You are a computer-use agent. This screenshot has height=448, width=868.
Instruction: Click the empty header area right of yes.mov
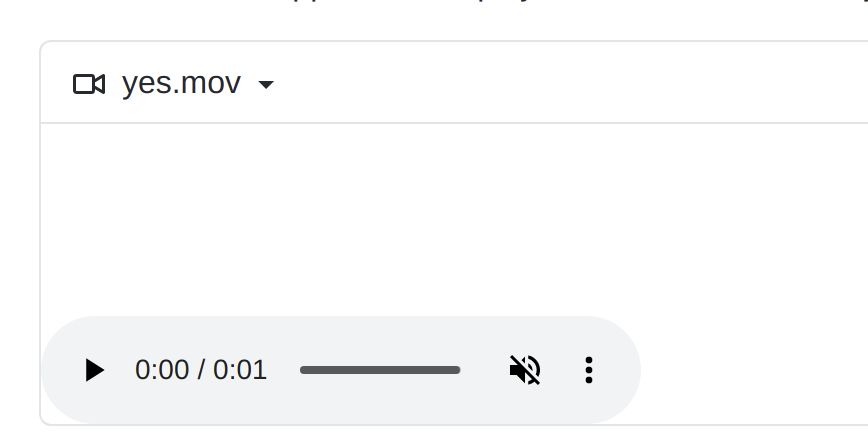point(570,83)
